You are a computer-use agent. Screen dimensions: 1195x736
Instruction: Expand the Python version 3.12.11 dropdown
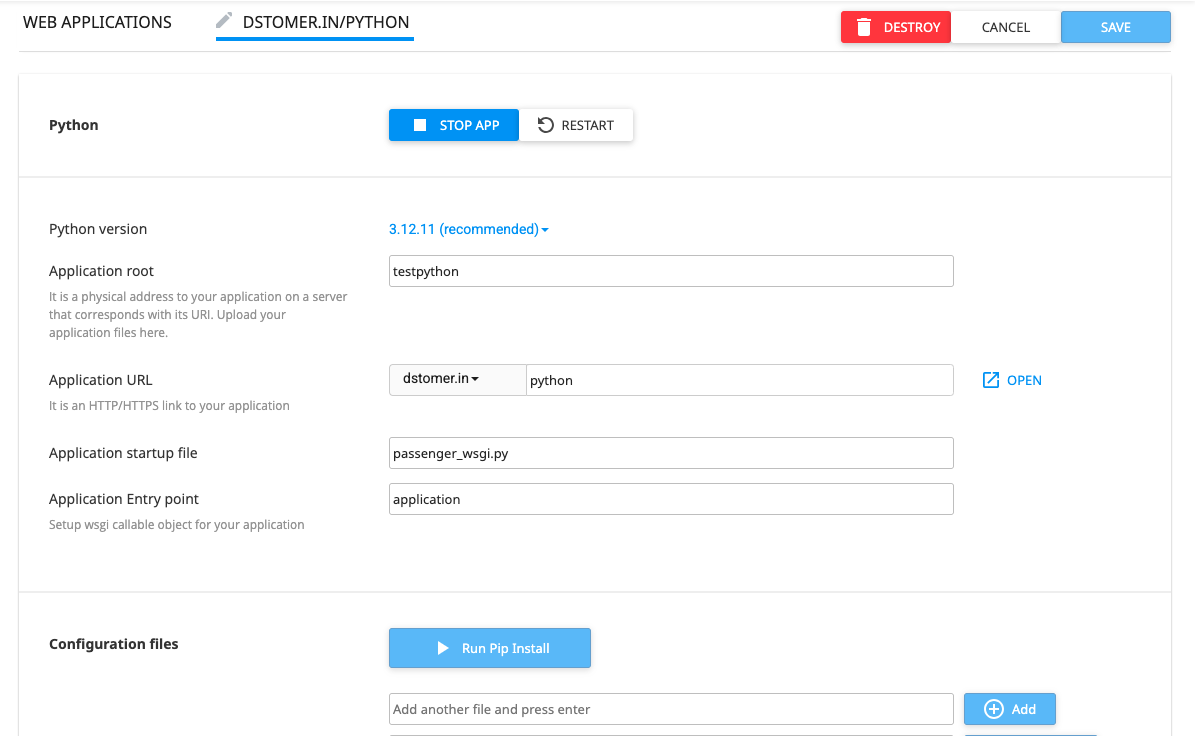tap(468, 229)
